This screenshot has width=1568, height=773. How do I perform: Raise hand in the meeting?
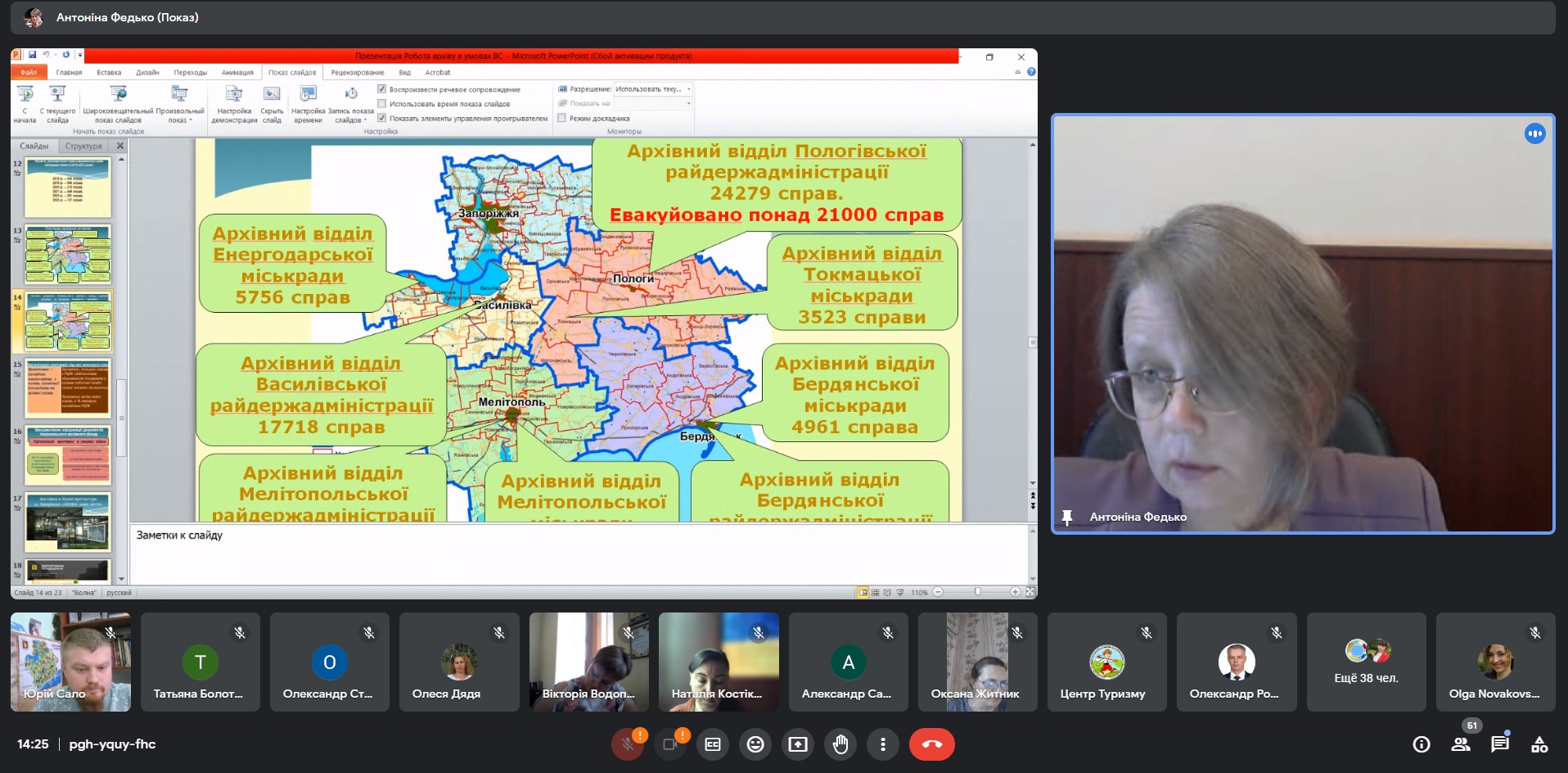(840, 744)
